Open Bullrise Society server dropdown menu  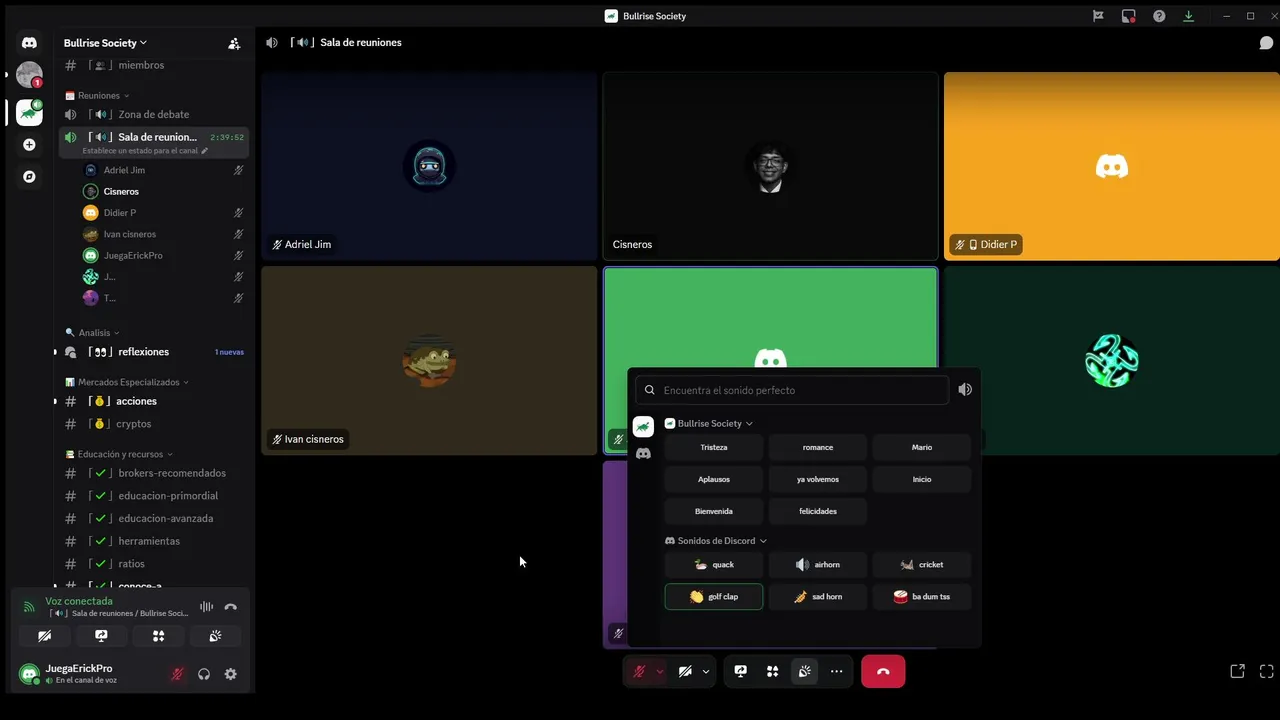105,43
